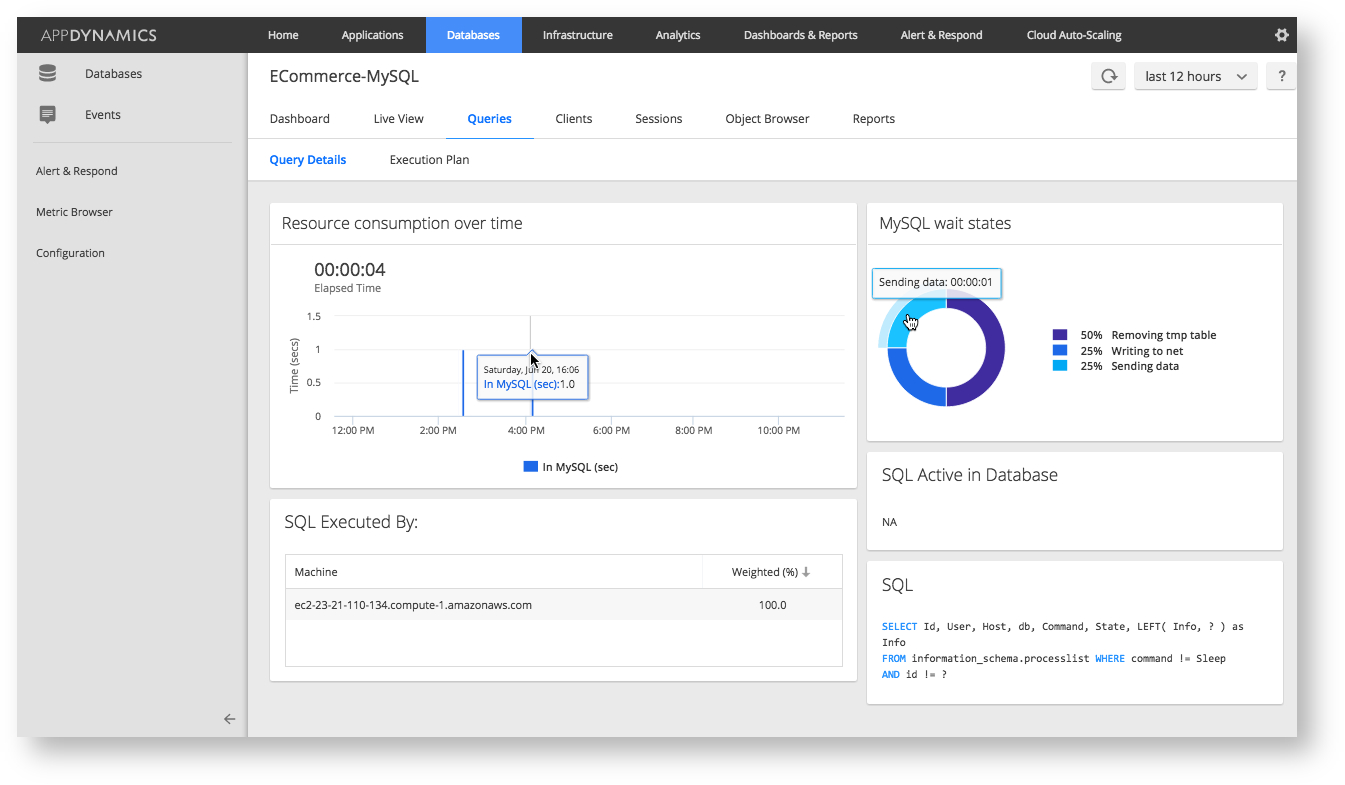Image resolution: width=1345 pixels, height=785 pixels.
Task: Click the Databases cylinder icon in sidebar
Action: [x=47, y=73]
